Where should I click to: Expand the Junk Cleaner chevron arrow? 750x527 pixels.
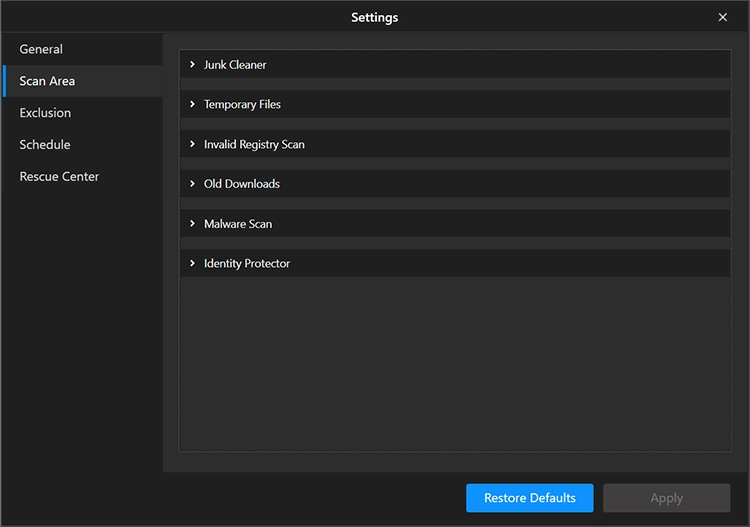point(192,65)
